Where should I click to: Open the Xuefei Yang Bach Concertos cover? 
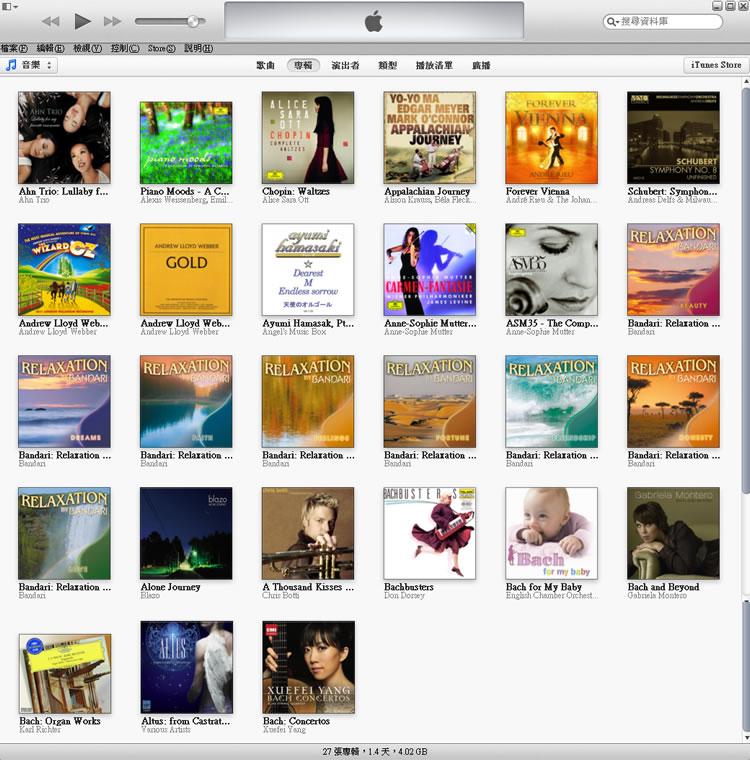(x=308, y=667)
